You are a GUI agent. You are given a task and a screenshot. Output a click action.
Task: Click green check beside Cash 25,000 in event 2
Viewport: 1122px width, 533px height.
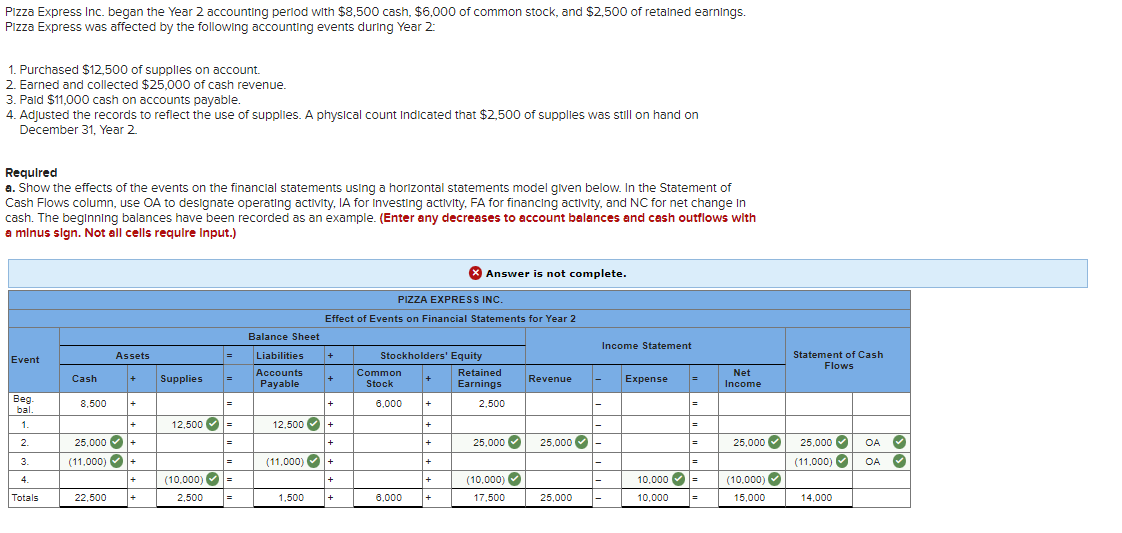tap(117, 443)
